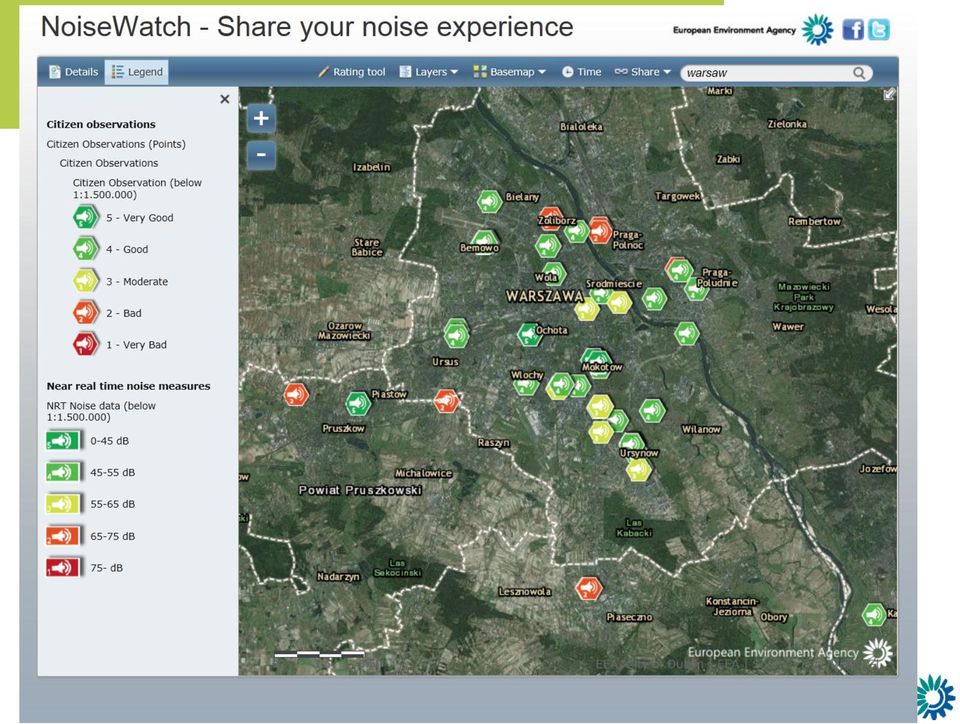Open the Basemap dropdown

(x=509, y=72)
